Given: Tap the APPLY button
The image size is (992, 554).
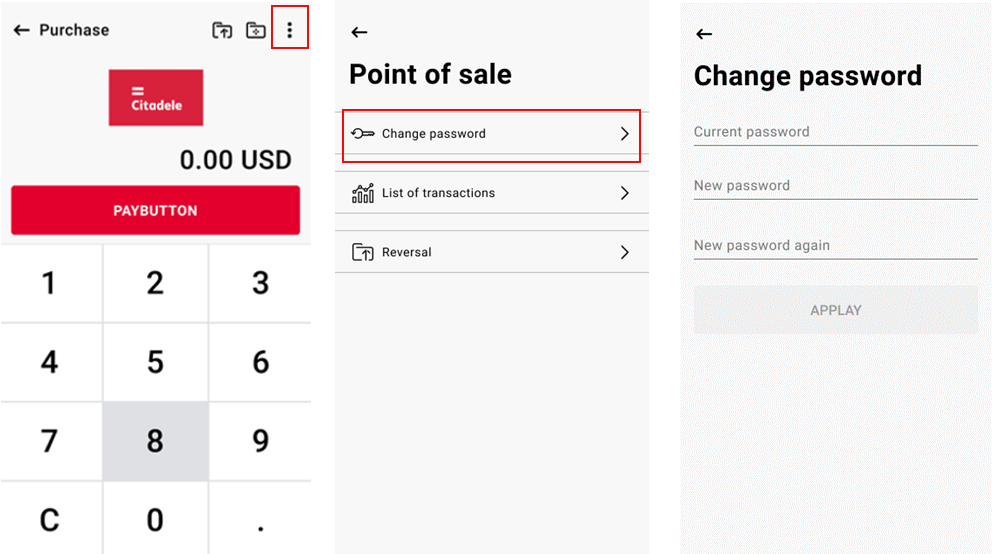Looking at the screenshot, I should [836, 310].
